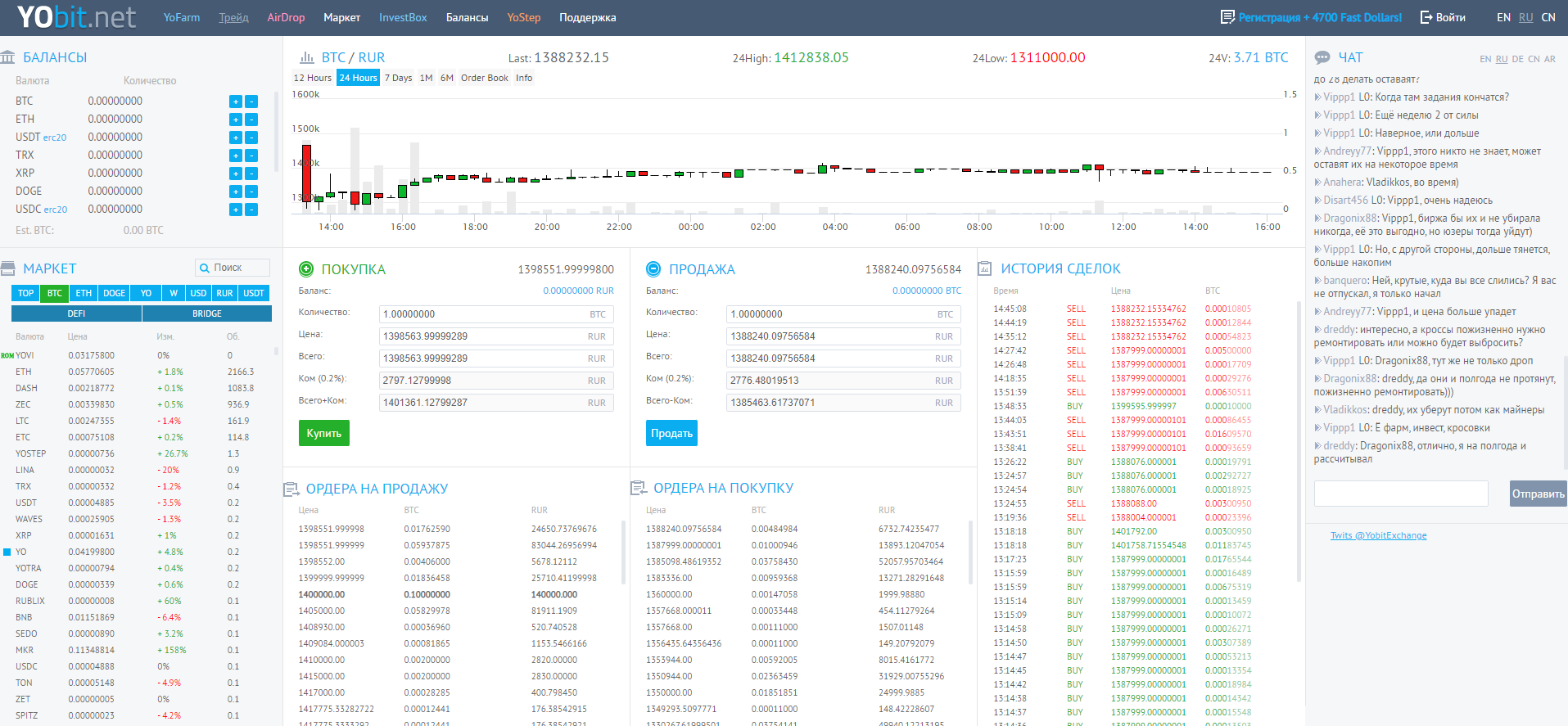Click the market icon beside МАРКЕТ heading
The width and height of the screenshot is (1568, 726).
8,268
